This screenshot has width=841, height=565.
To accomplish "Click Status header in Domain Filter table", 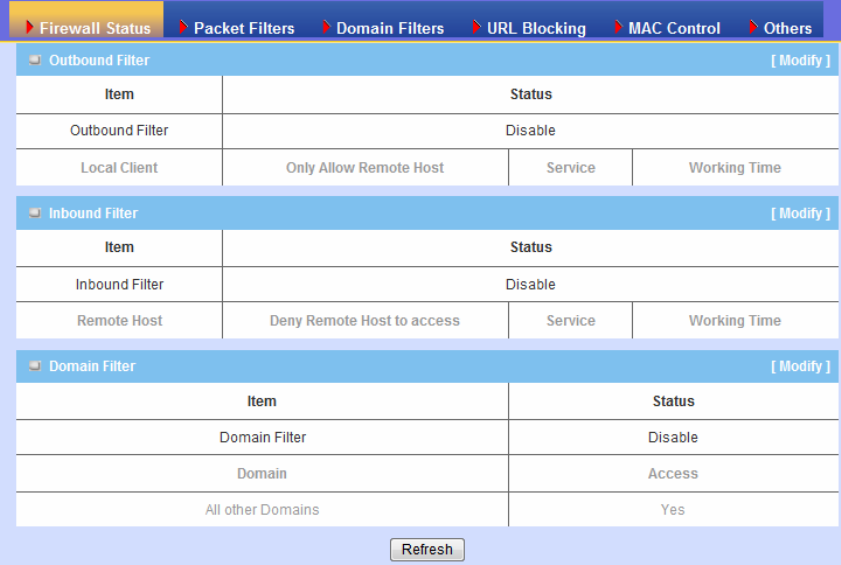I will 673,401.
